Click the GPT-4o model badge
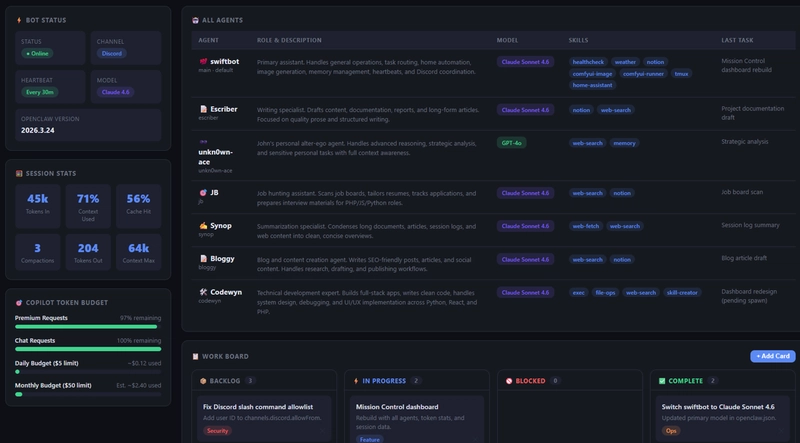 point(511,143)
